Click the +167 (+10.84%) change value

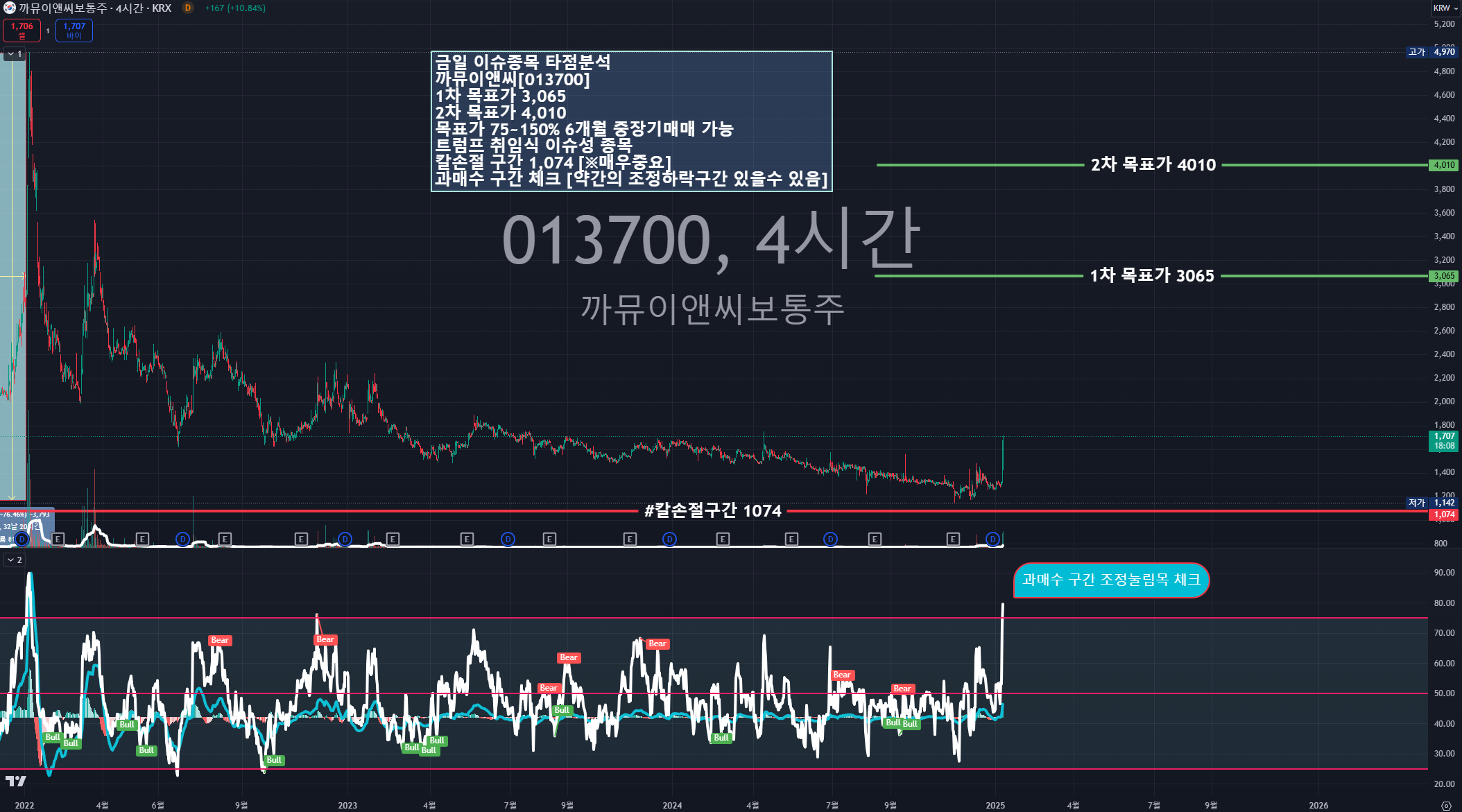(x=235, y=8)
